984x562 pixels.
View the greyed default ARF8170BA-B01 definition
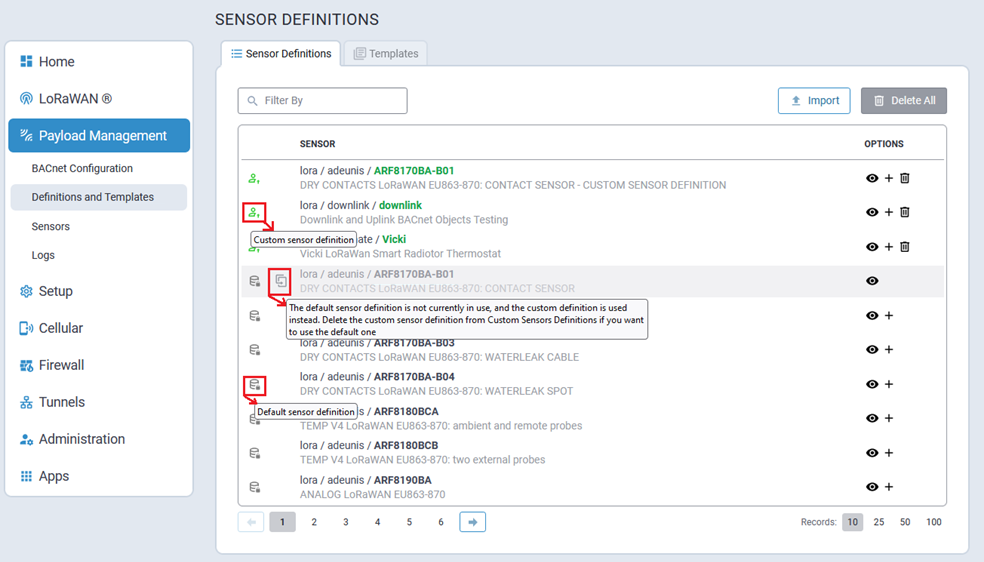872,281
